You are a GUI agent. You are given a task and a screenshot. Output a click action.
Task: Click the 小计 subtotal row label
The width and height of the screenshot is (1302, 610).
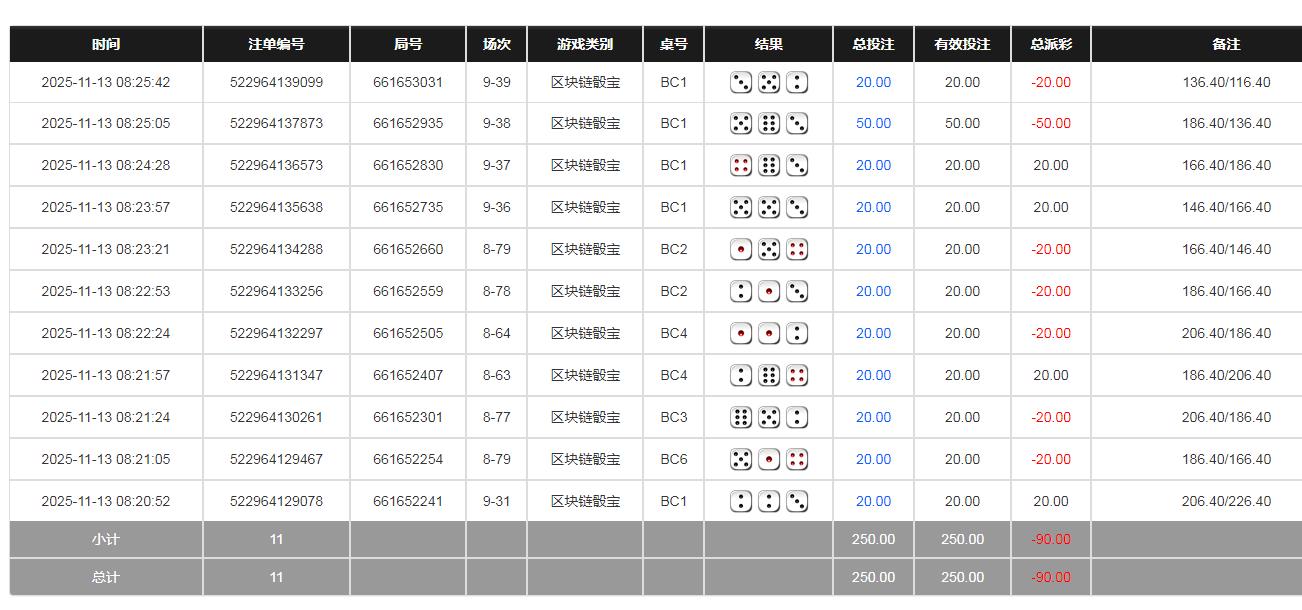pyautogui.click(x=106, y=539)
